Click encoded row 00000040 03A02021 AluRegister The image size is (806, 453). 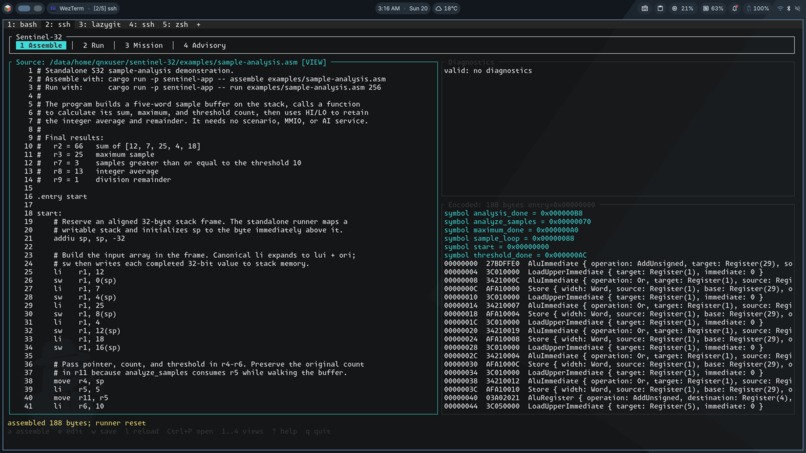tap(618, 397)
